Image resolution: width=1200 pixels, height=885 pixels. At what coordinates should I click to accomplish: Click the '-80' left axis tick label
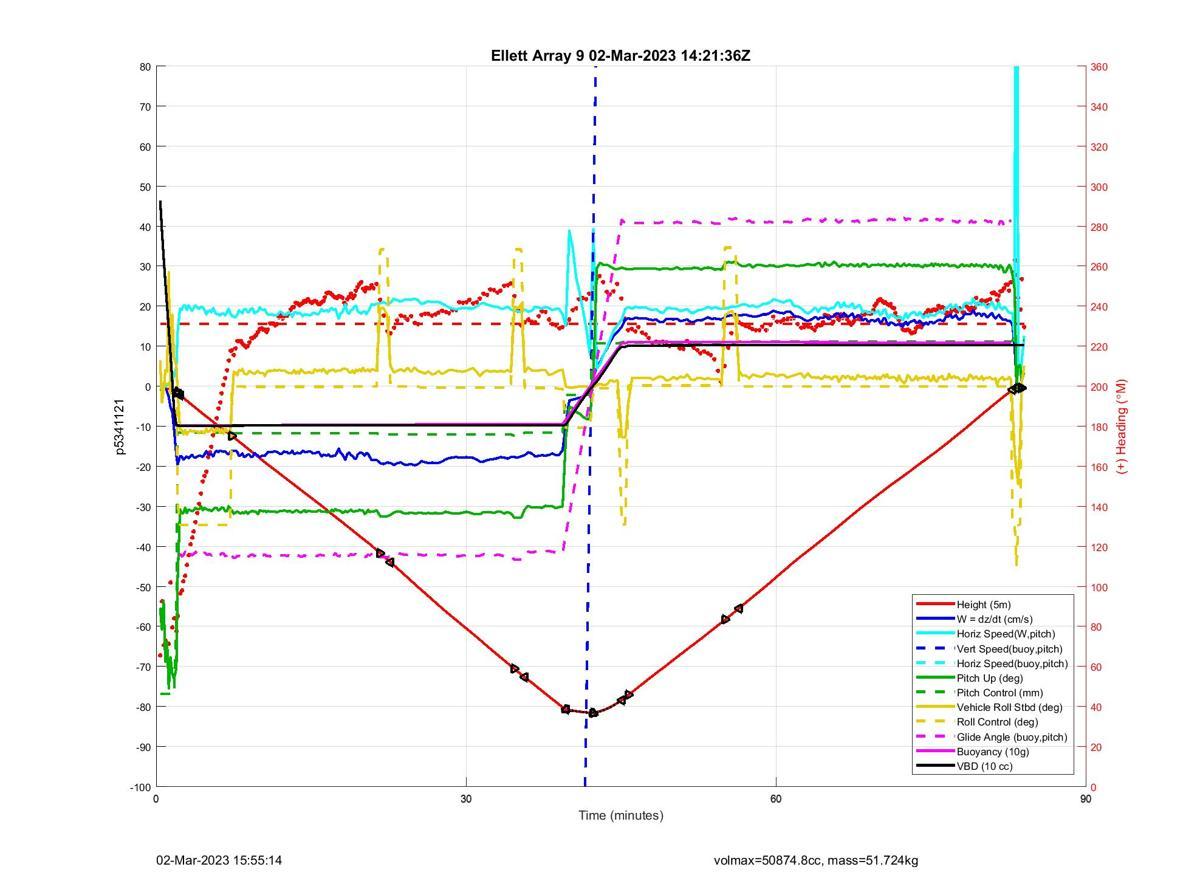(143, 707)
